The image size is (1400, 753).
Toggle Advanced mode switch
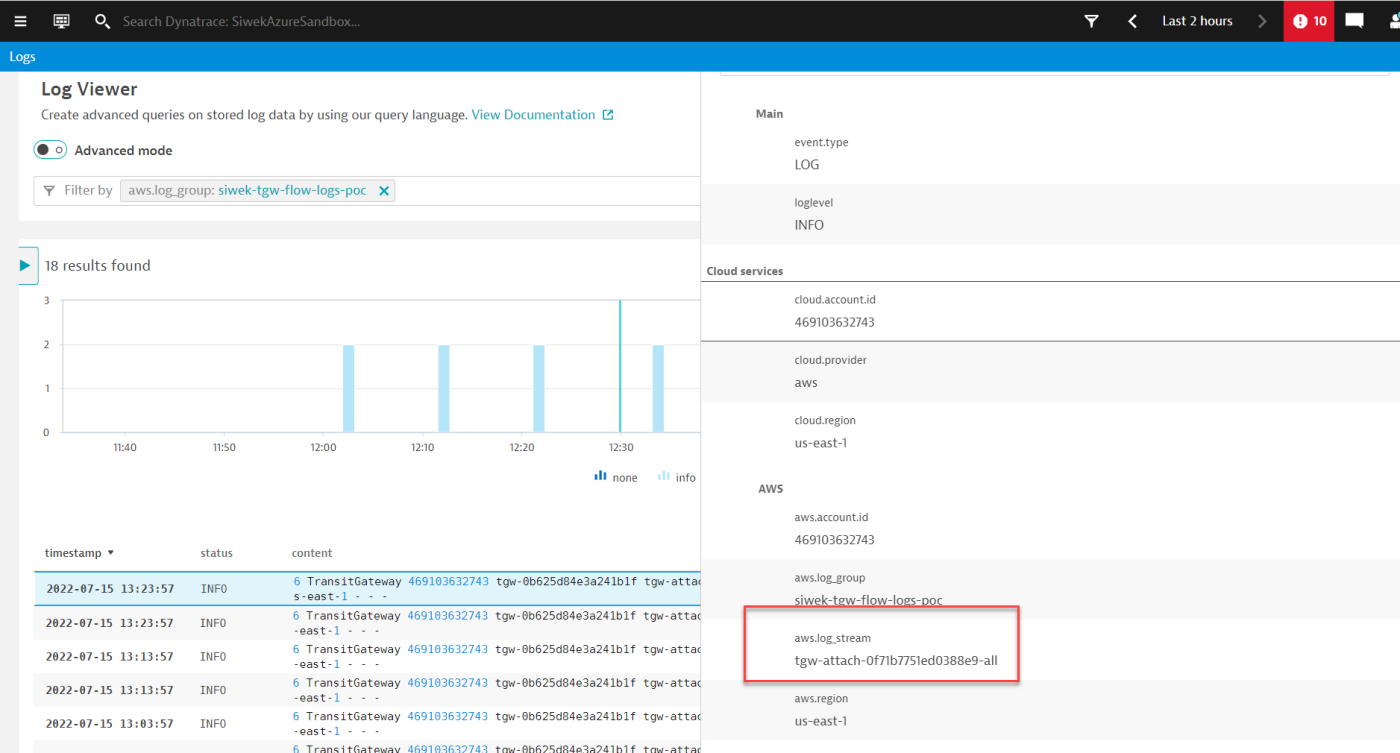[50, 149]
